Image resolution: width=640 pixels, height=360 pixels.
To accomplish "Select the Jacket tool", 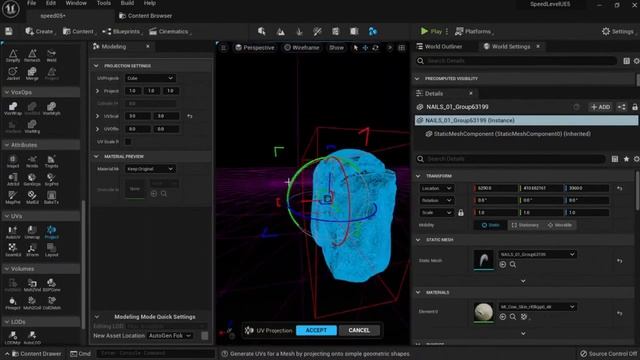I will 13,73.
